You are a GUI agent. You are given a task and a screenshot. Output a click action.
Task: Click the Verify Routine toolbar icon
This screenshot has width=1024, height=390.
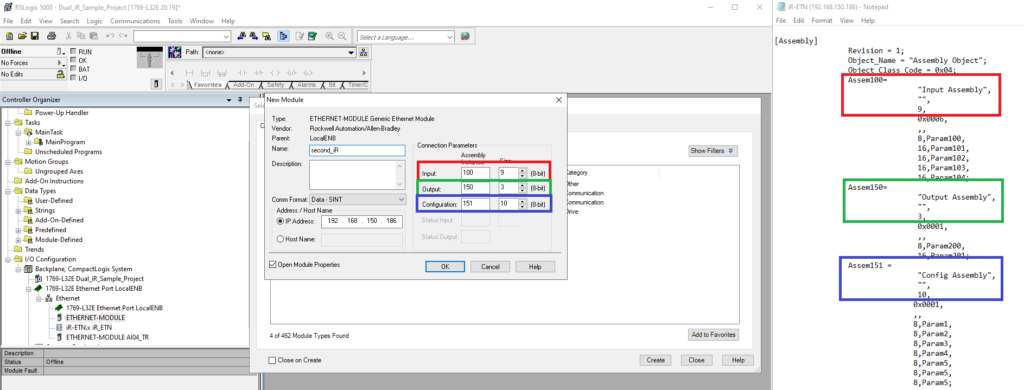pos(299,36)
